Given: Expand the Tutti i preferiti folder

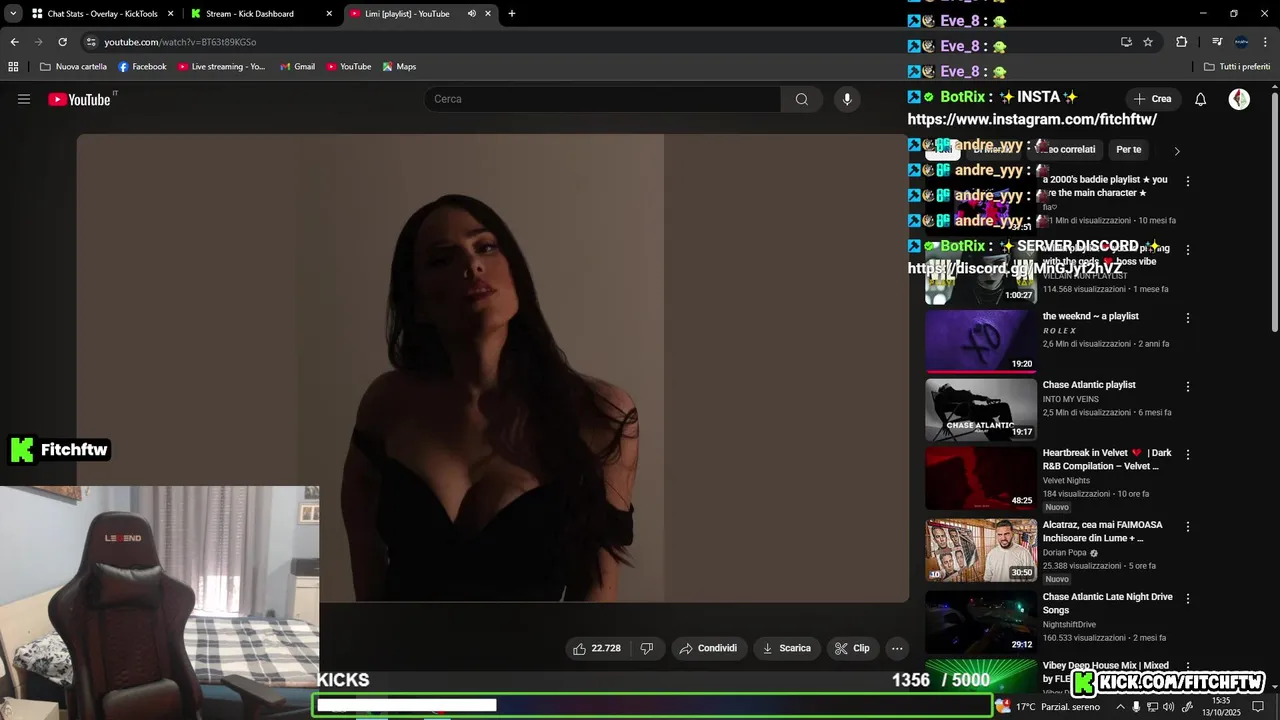Looking at the screenshot, I should [x=1236, y=67].
